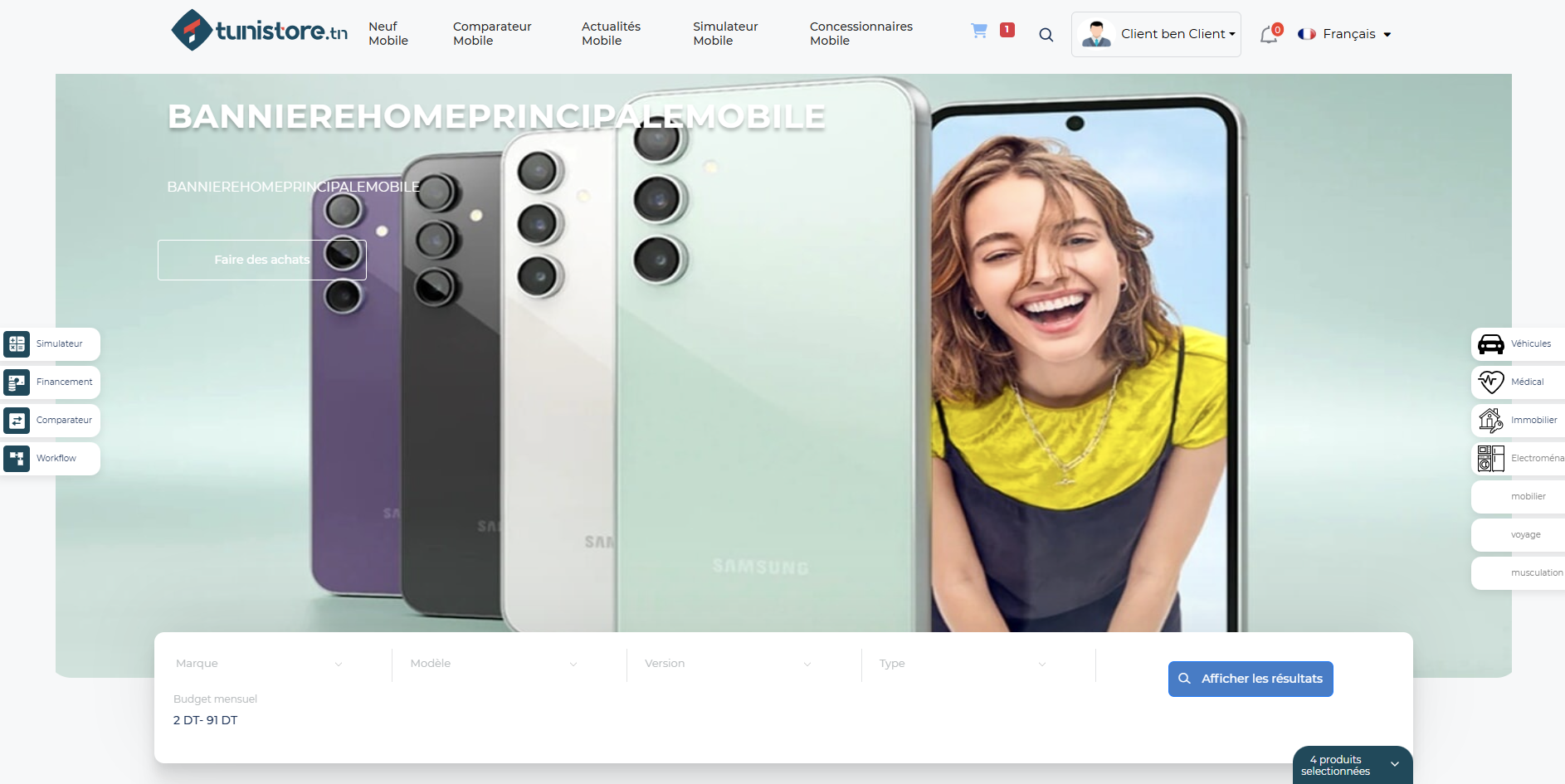Click the search magnifier icon
The width and height of the screenshot is (1565, 784).
(1046, 35)
